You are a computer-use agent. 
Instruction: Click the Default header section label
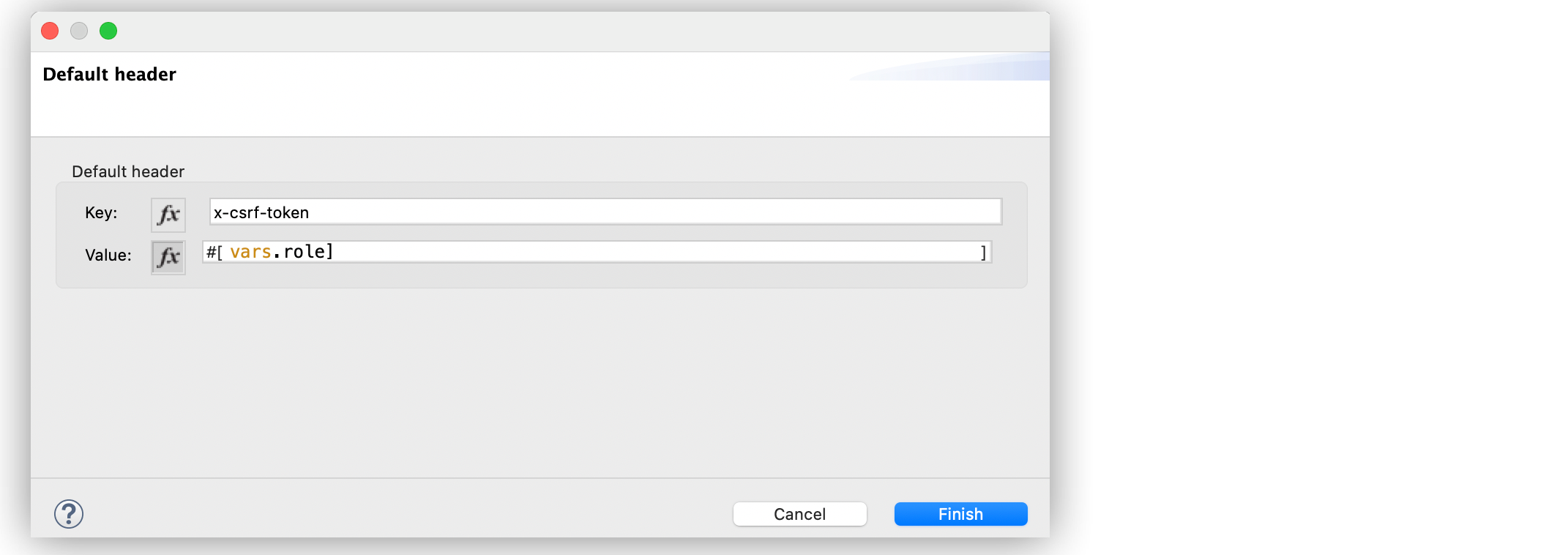[127, 171]
